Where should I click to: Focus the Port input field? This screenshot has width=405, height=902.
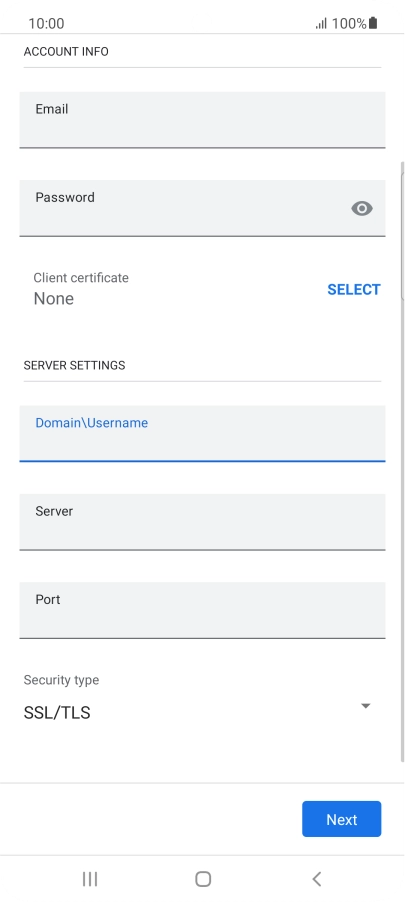click(x=202, y=610)
